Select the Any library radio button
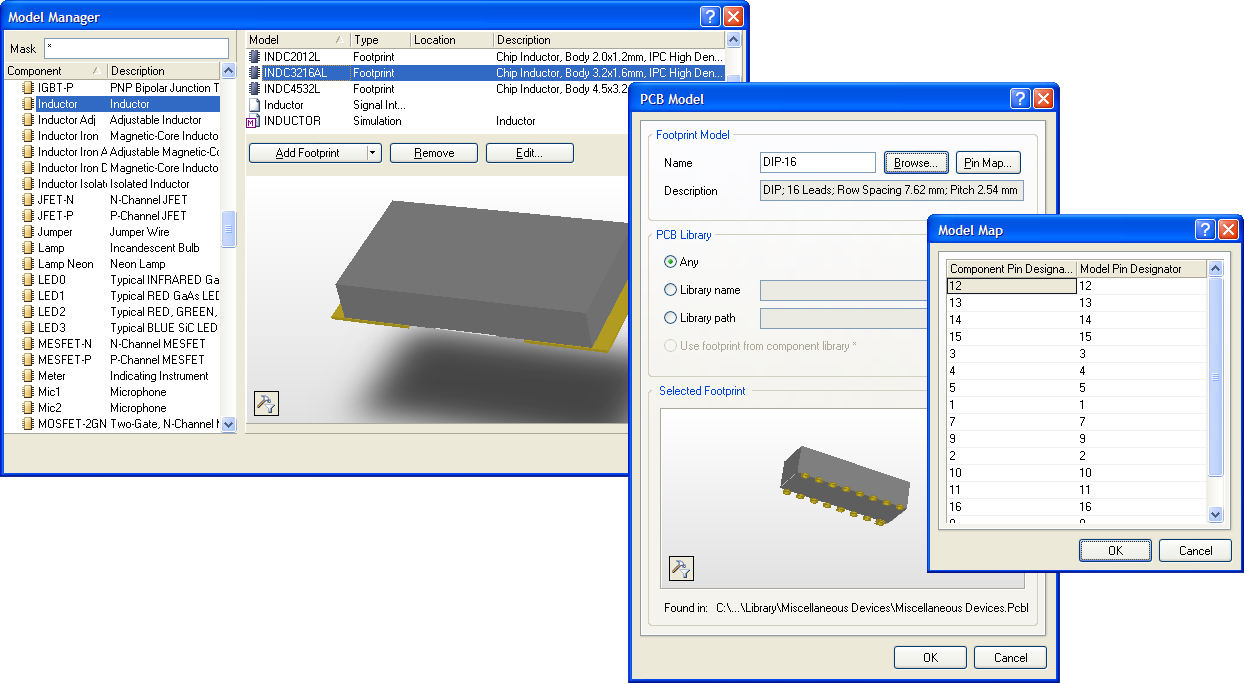 (671, 262)
